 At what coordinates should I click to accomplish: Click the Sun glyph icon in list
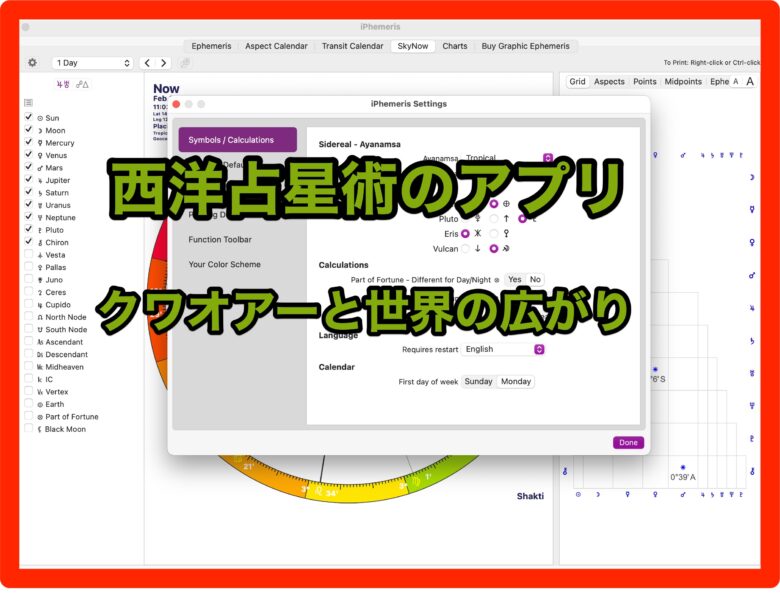40,118
